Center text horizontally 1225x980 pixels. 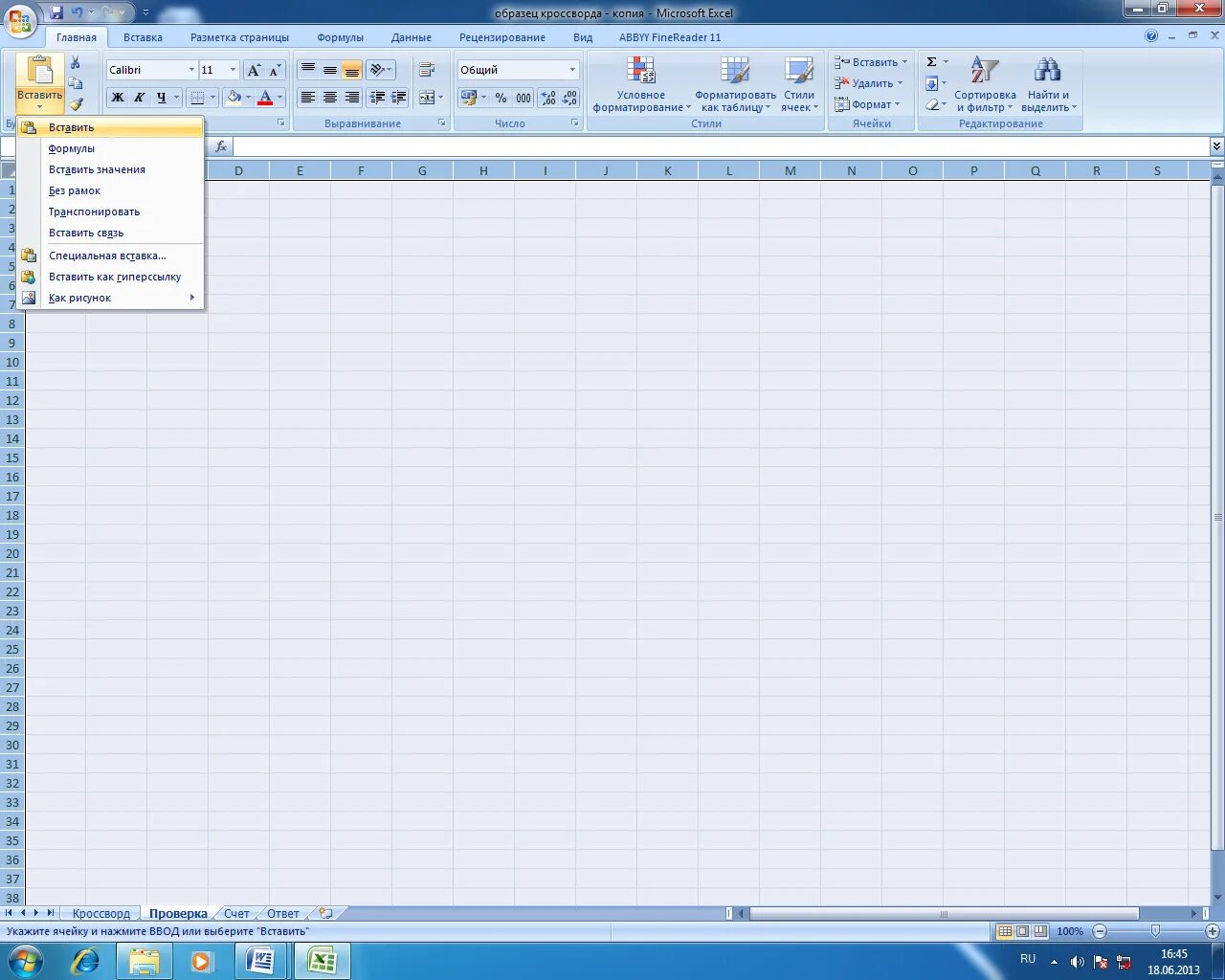pyautogui.click(x=330, y=98)
